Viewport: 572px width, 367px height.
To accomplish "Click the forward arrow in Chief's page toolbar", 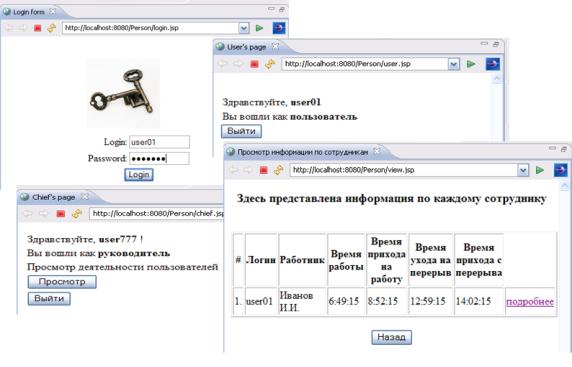I will point(43,214).
